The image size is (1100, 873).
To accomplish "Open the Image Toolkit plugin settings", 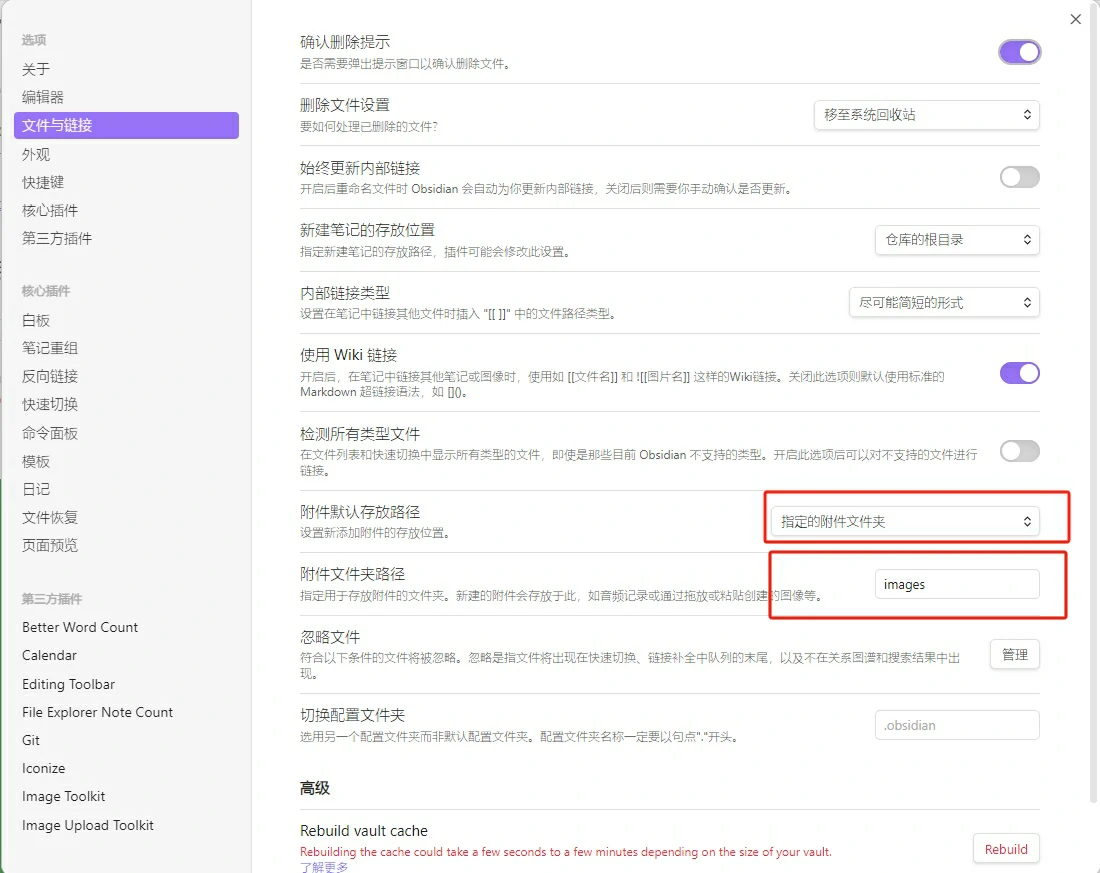I will click(63, 796).
